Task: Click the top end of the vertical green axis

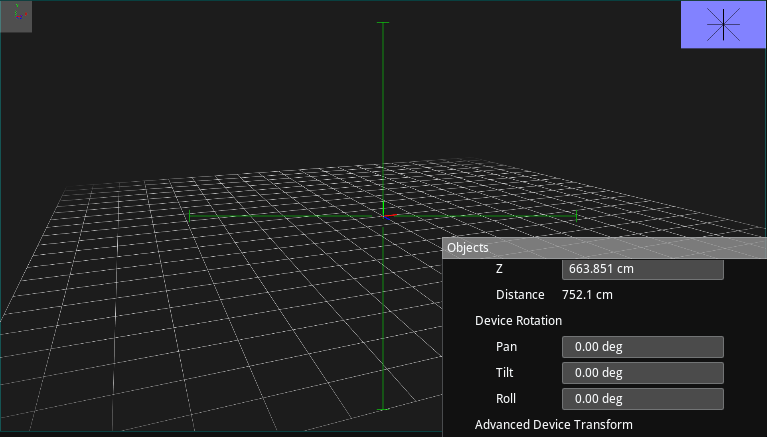Action: pyautogui.click(x=382, y=23)
